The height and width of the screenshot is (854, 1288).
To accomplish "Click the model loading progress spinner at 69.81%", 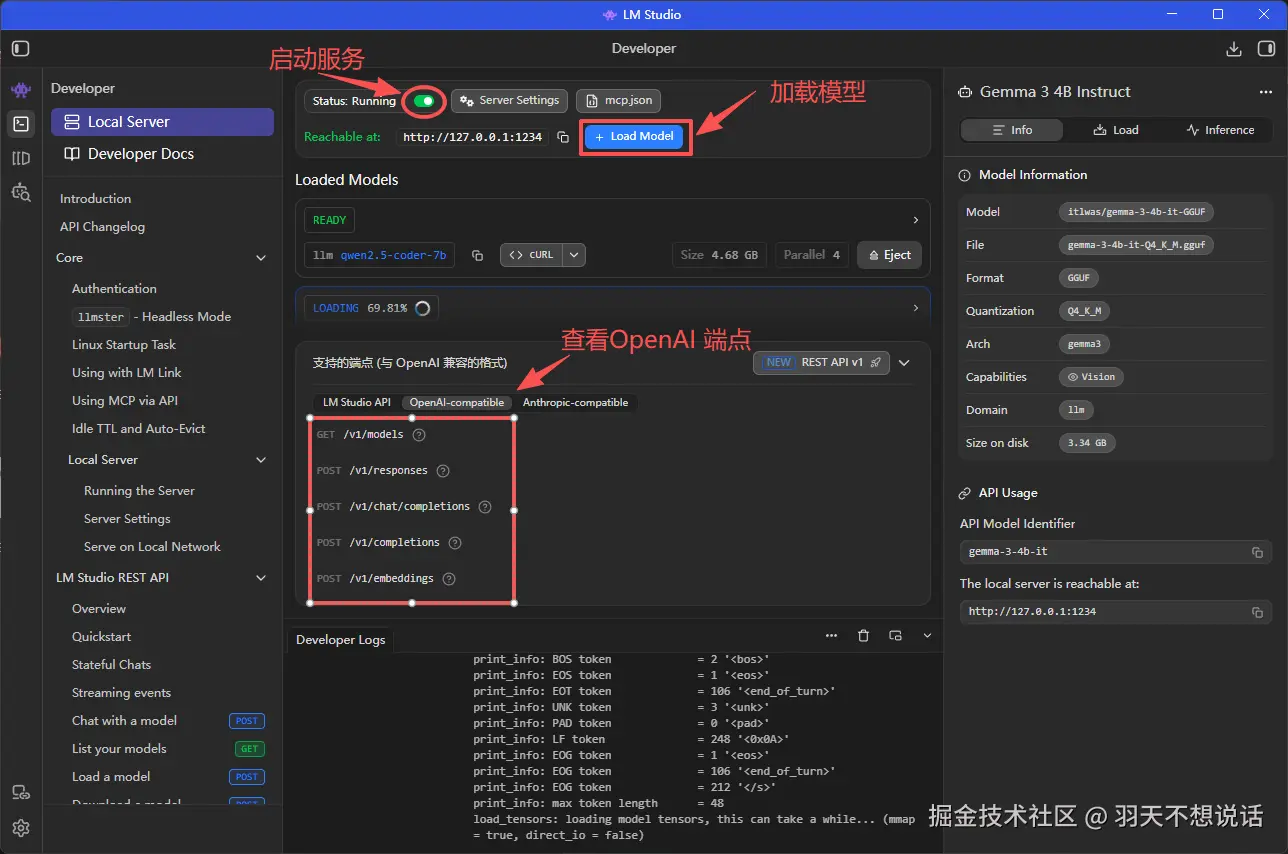I will pyautogui.click(x=422, y=308).
